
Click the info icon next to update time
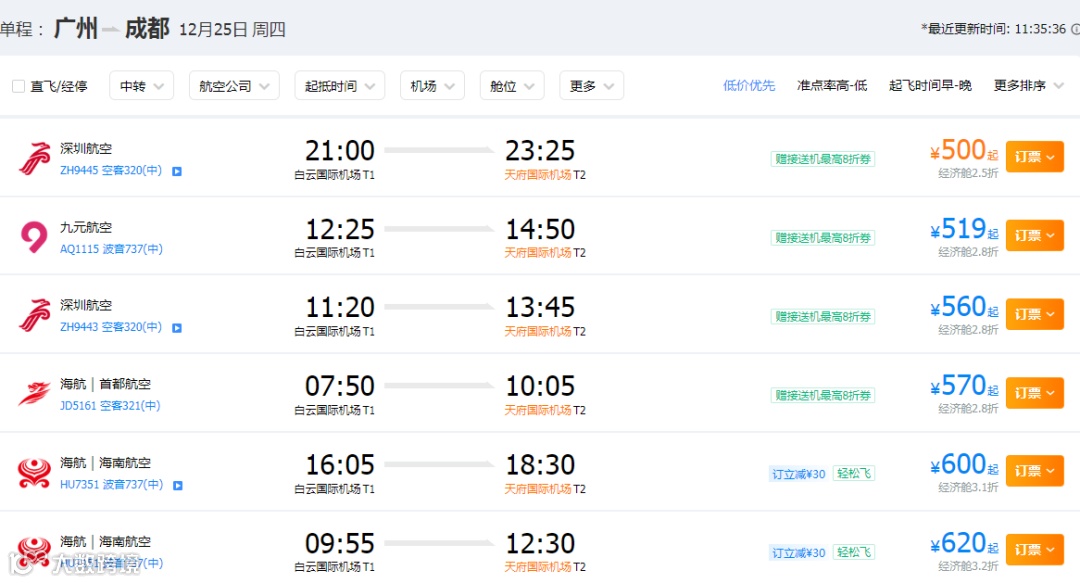click(x=1075, y=29)
